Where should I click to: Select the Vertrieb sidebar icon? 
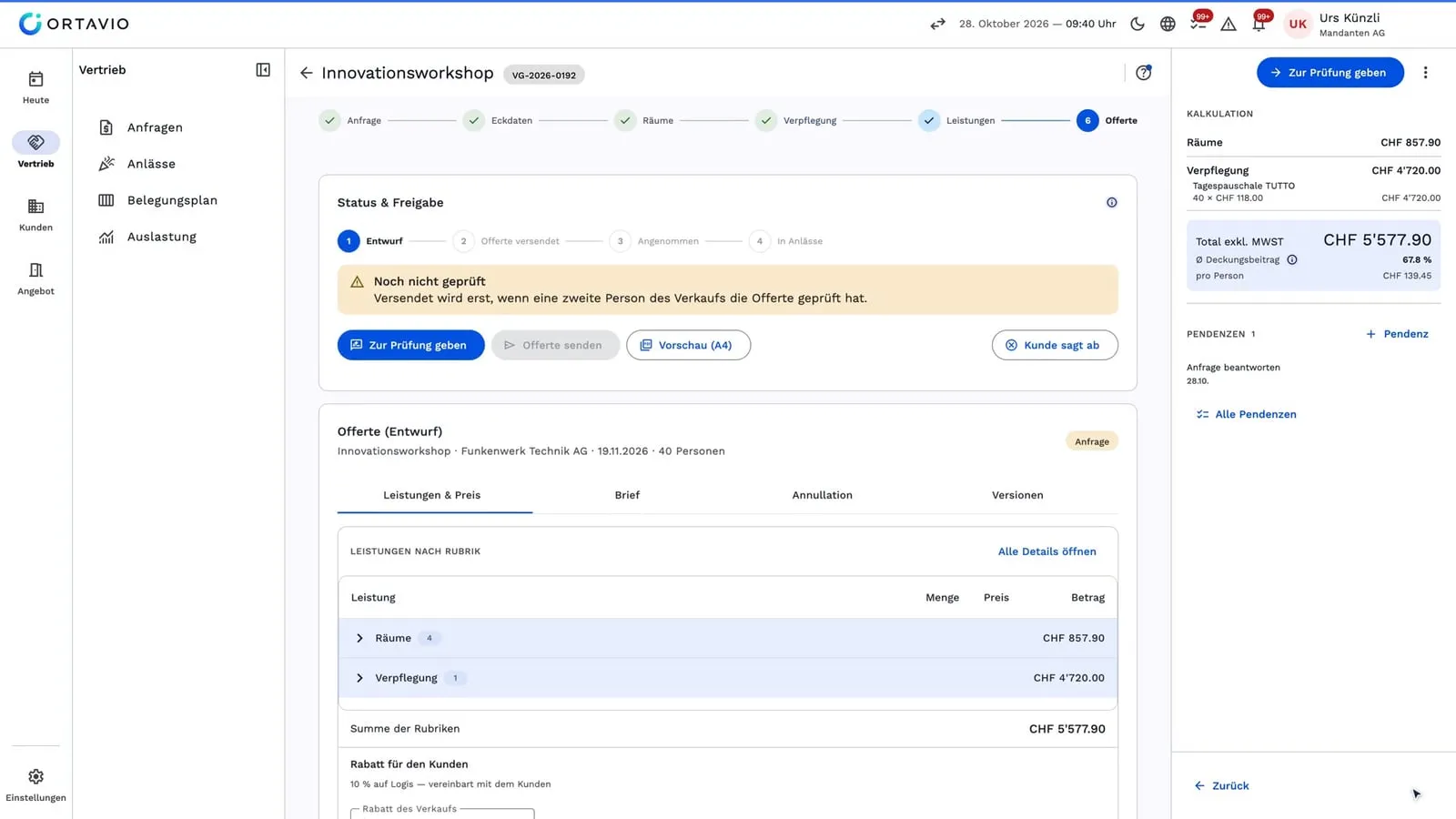tap(35, 142)
